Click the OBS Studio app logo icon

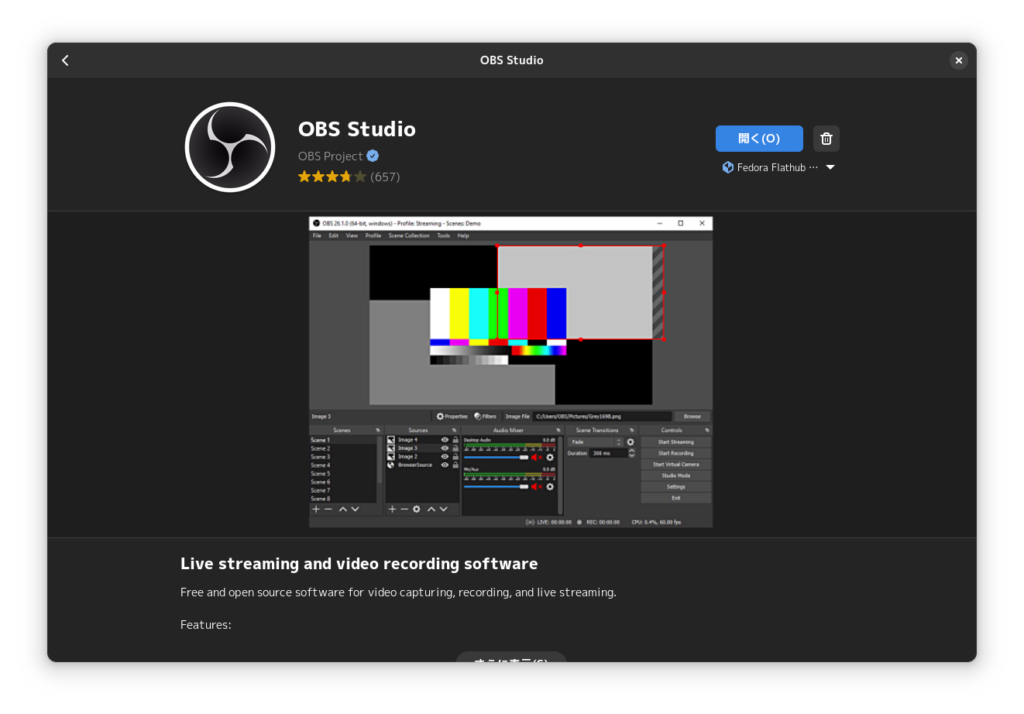[x=230, y=147]
